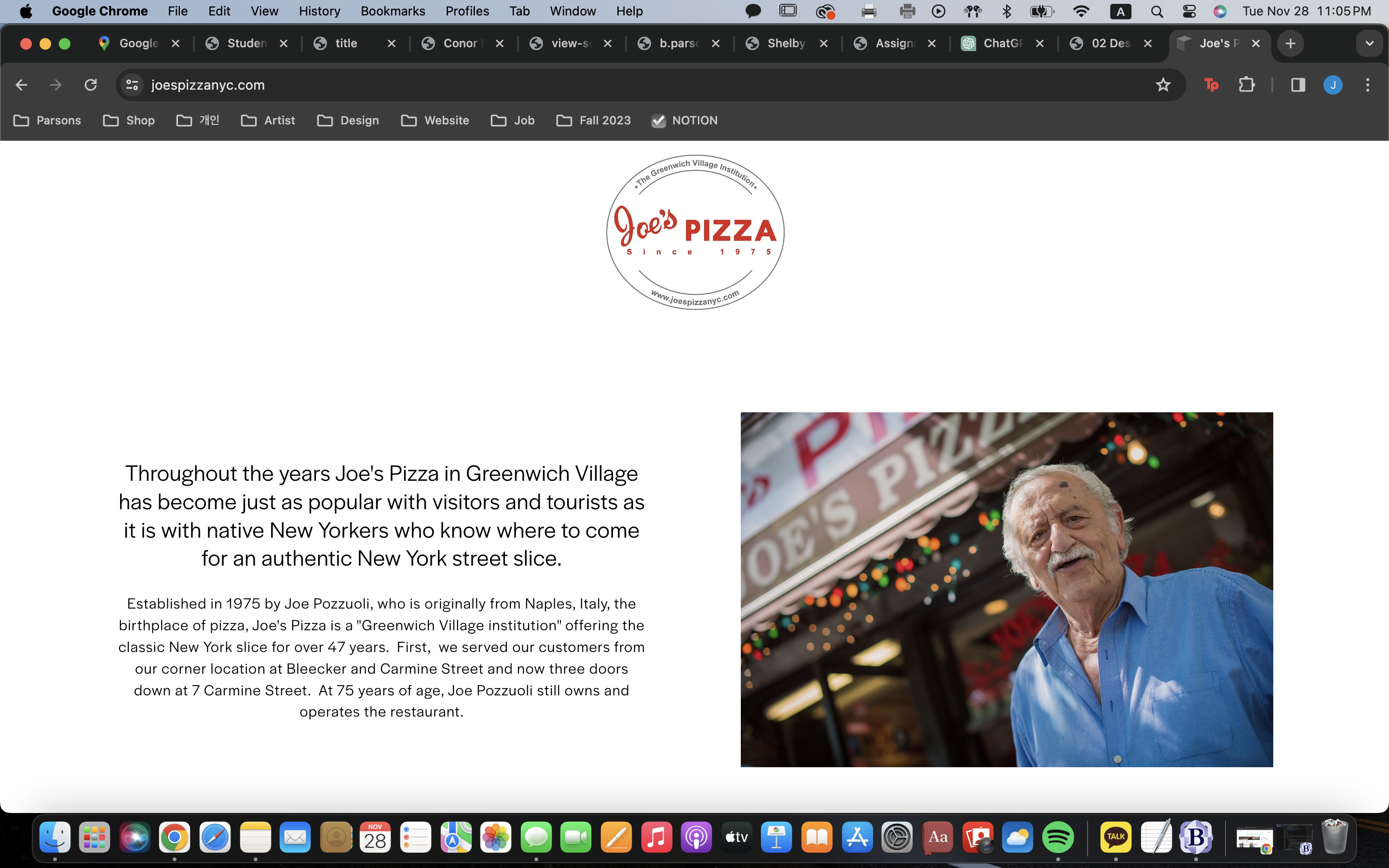Toggle the Chrome side panel
The height and width of the screenshot is (868, 1389).
coord(1298,85)
